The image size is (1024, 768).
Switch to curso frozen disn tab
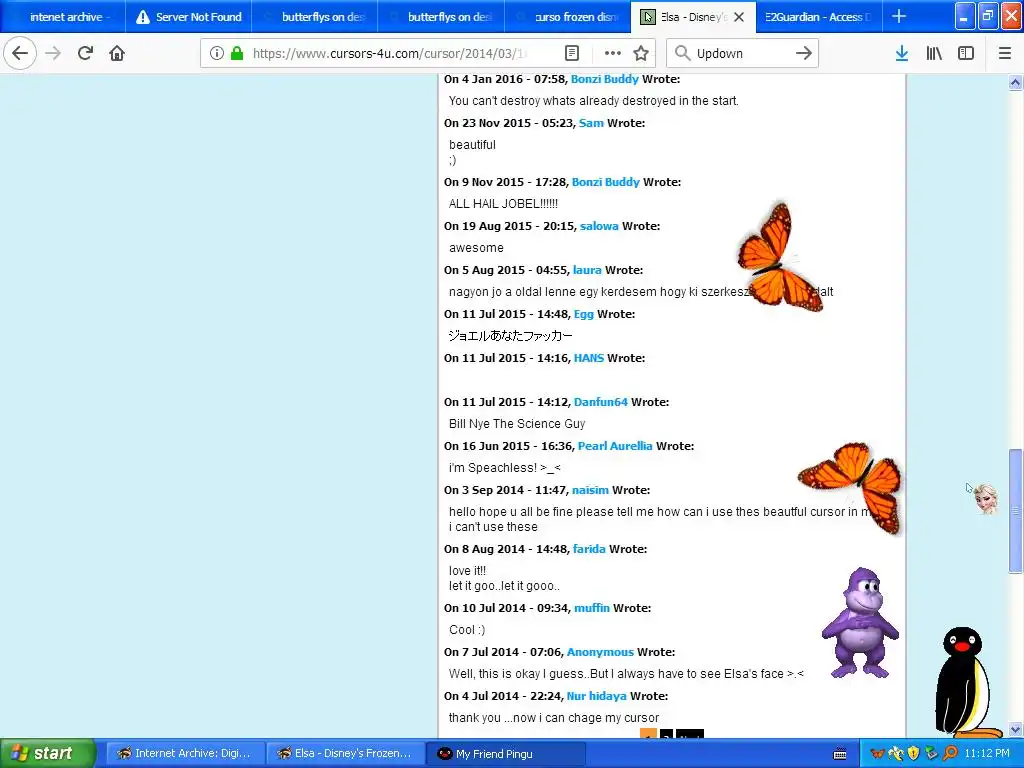(x=567, y=17)
